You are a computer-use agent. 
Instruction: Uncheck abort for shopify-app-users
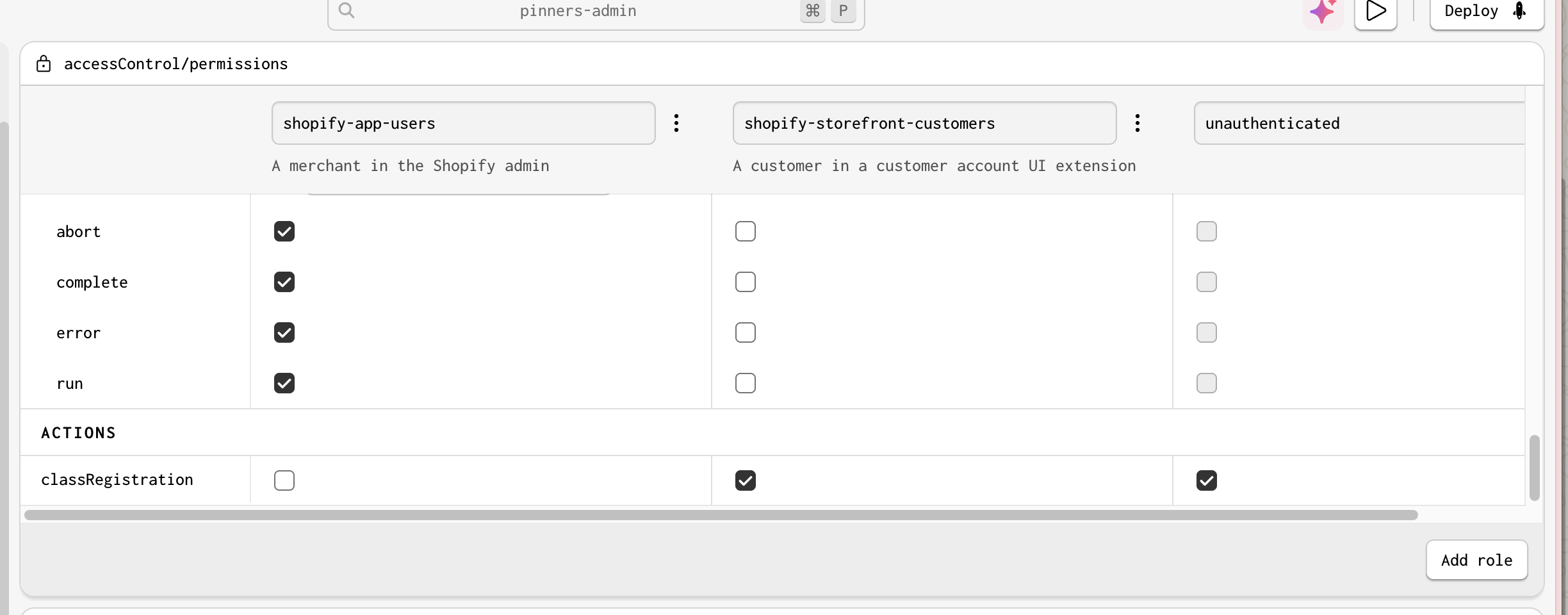(284, 231)
